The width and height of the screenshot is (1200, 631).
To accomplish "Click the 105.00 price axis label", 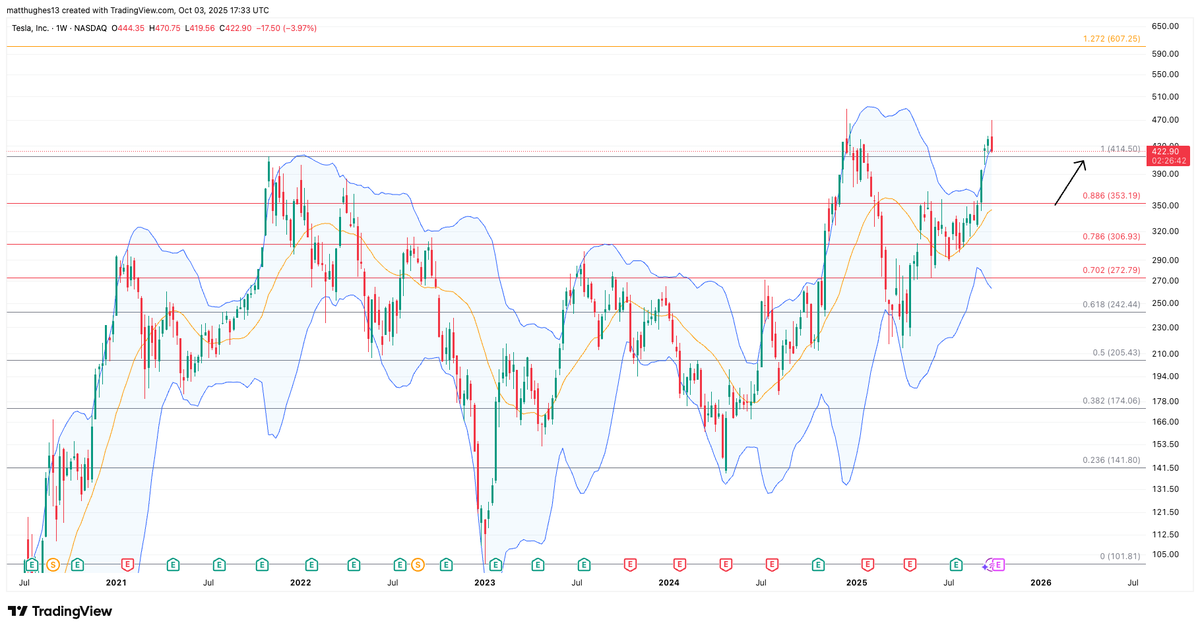I will pyautogui.click(x=1165, y=554).
